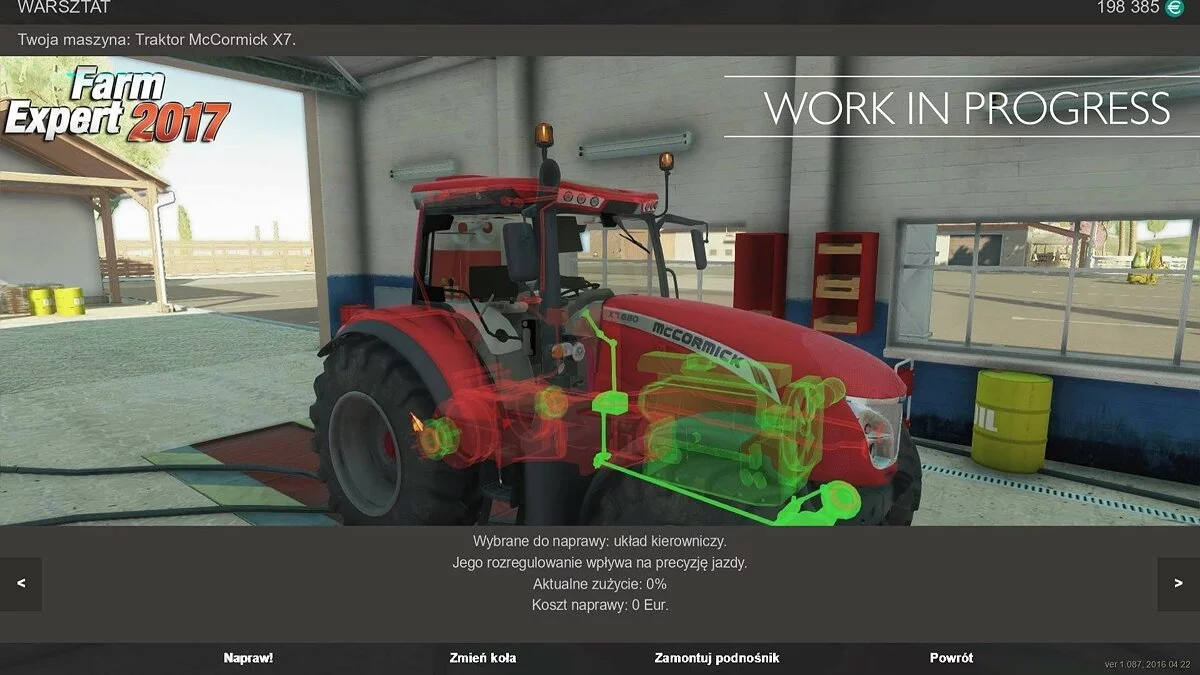Select the green front wheel steering hub
The height and width of the screenshot is (675, 1200).
[x=840, y=498]
